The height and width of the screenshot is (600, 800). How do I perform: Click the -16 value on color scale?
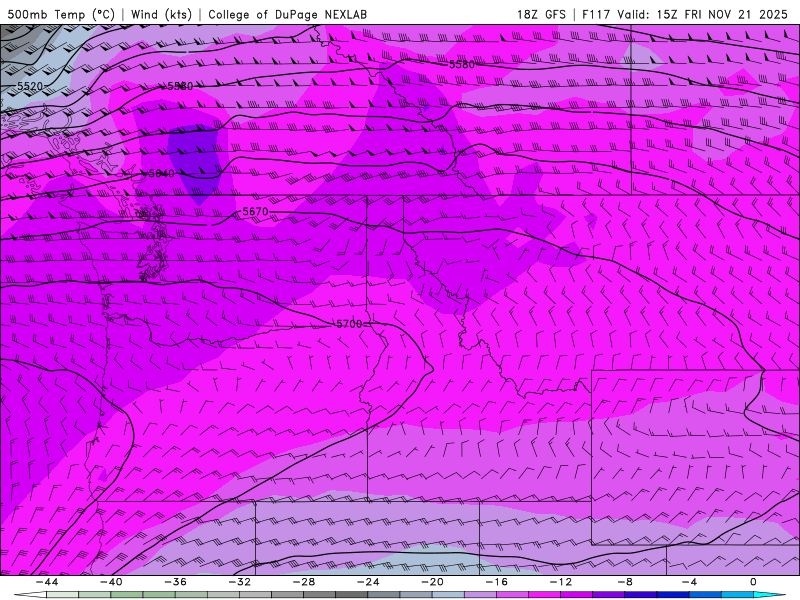pyautogui.click(x=497, y=582)
